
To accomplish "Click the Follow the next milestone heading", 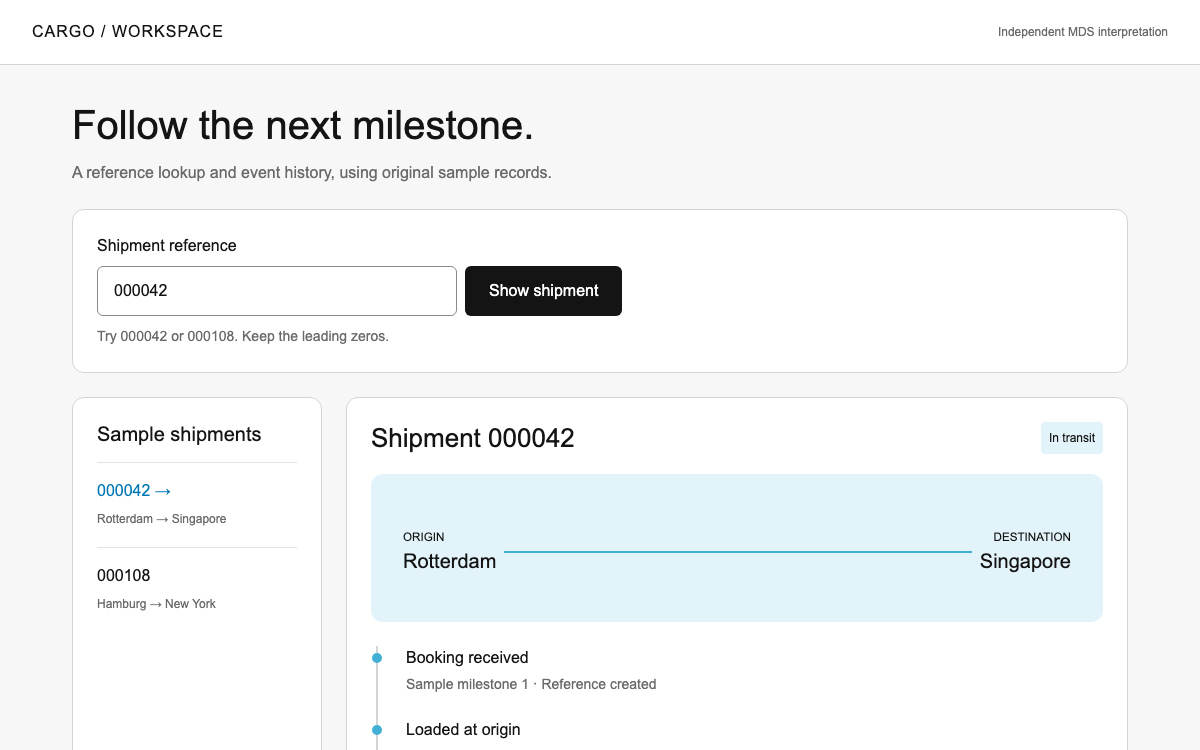I will [x=303, y=126].
